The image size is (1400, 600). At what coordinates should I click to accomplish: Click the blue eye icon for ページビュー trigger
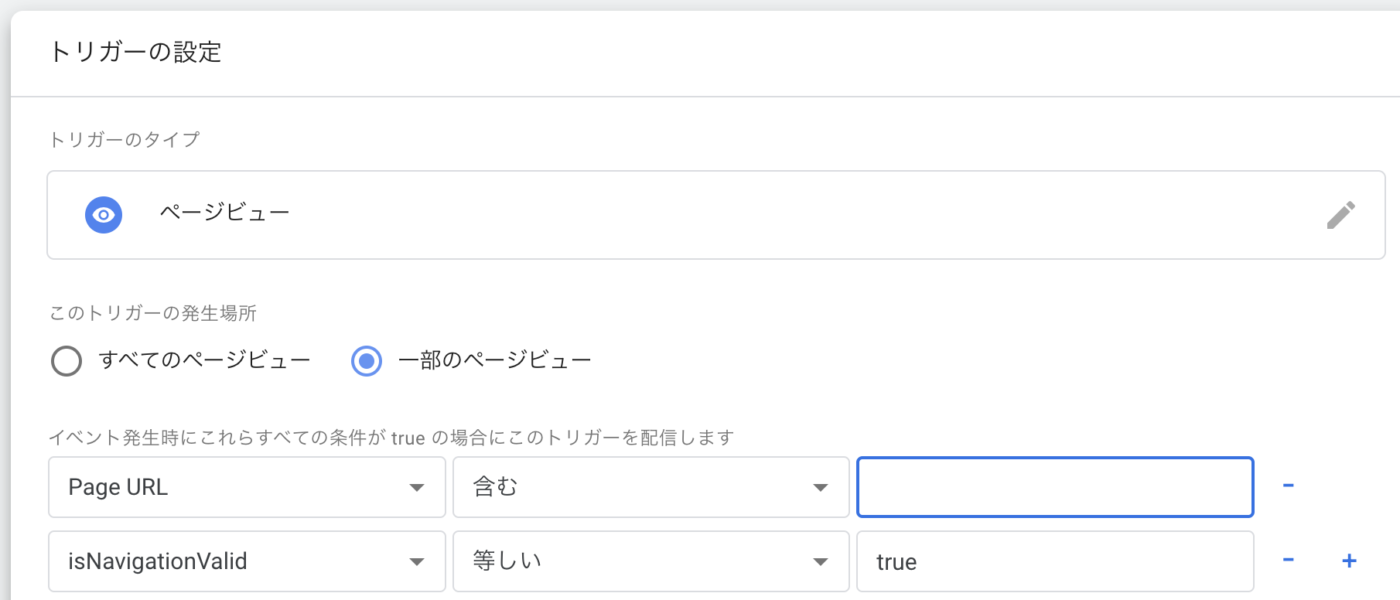point(103,214)
